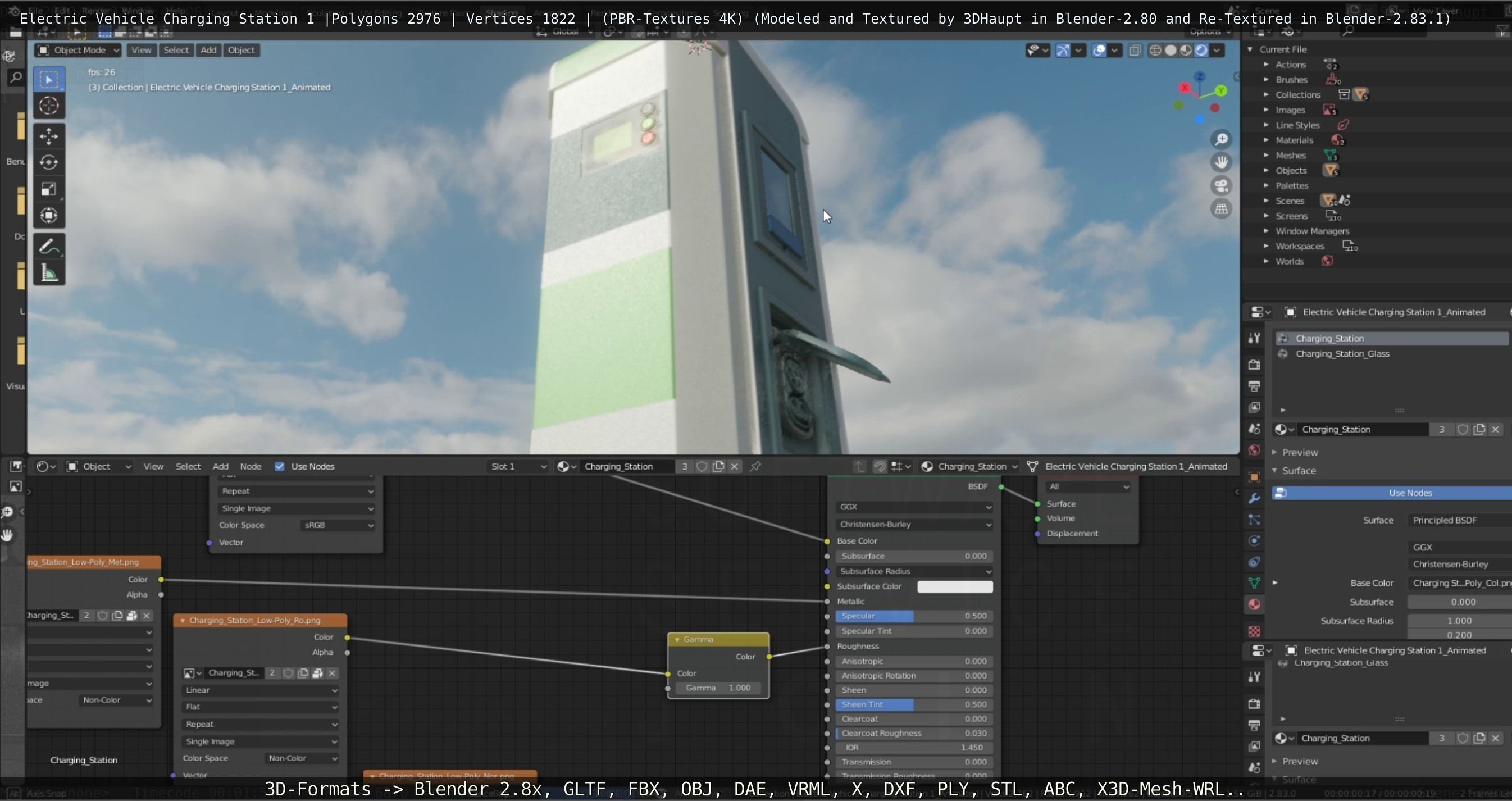Image resolution: width=1512 pixels, height=801 pixels.
Task: Choose the Move tool
Action: pyautogui.click(x=49, y=136)
